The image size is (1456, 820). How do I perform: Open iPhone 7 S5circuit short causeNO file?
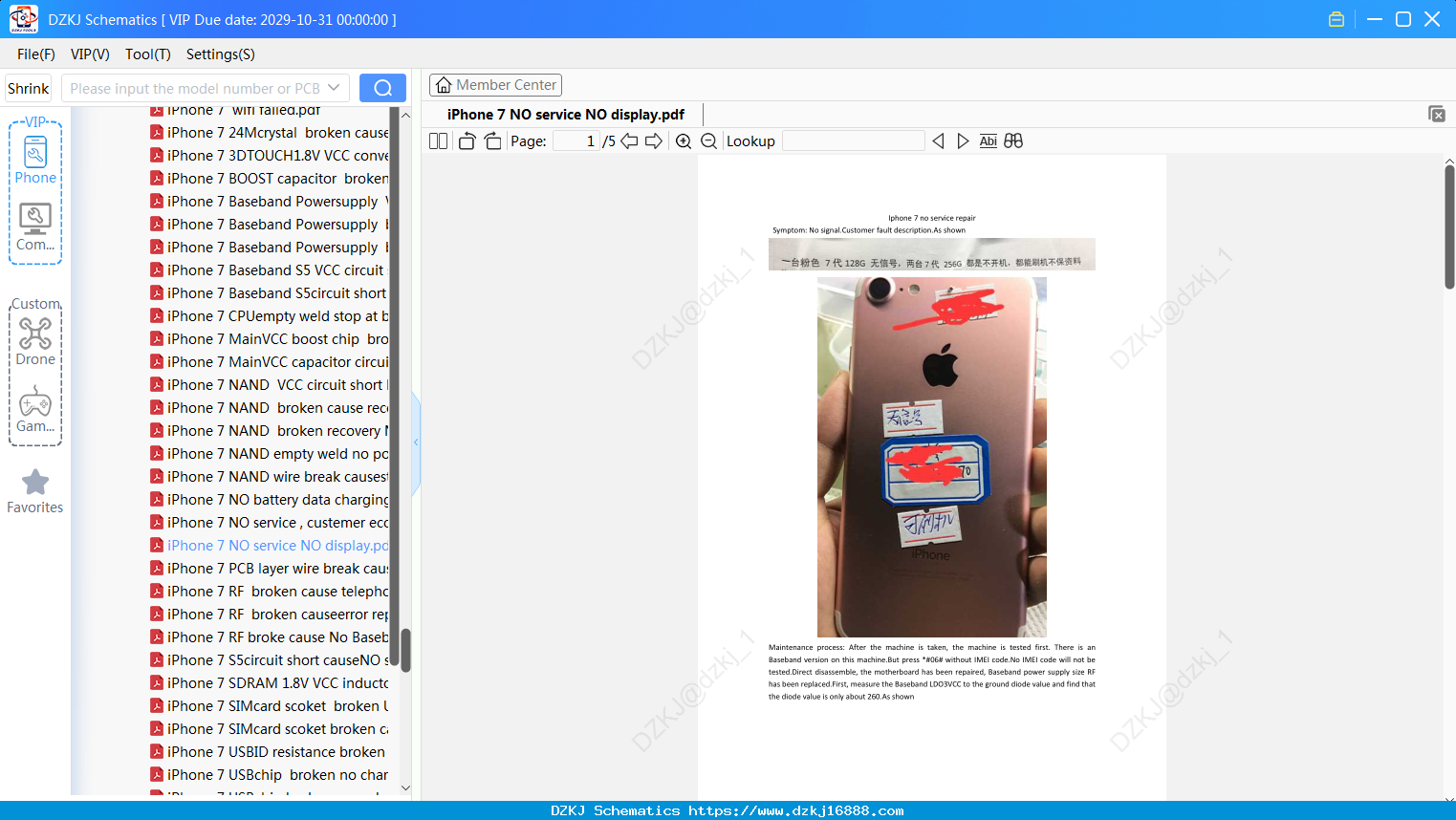coord(270,660)
